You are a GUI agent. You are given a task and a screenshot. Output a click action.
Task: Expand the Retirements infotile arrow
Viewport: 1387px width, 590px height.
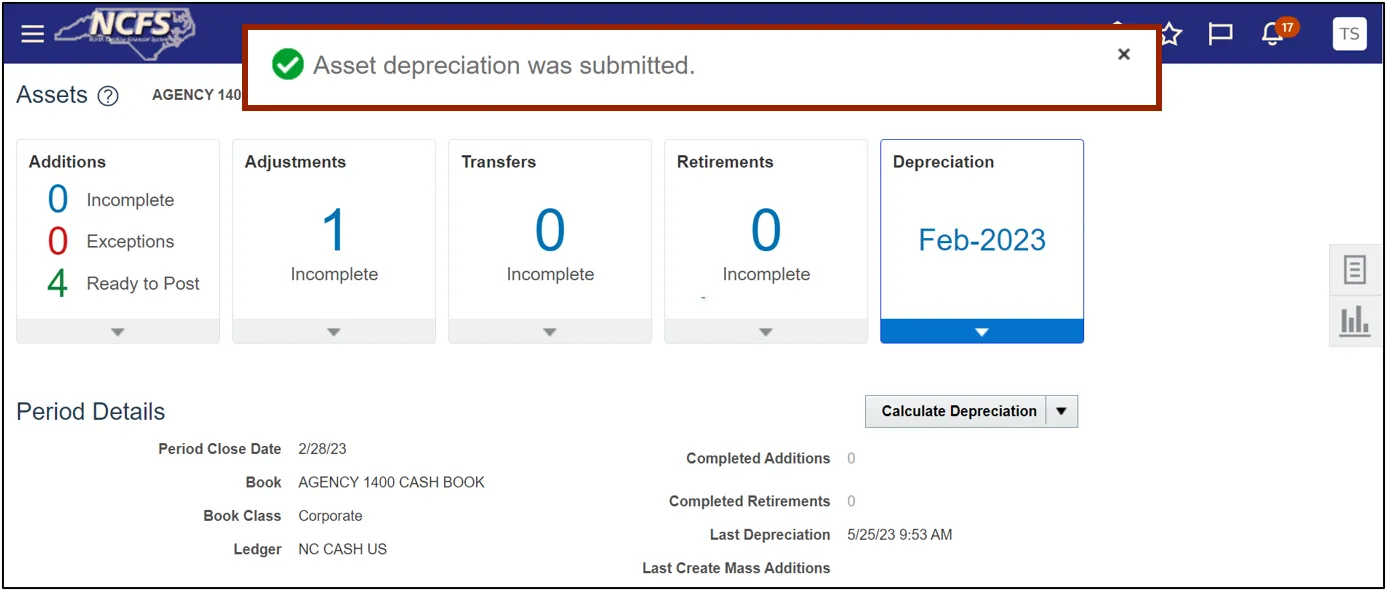(x=766, y=332)
